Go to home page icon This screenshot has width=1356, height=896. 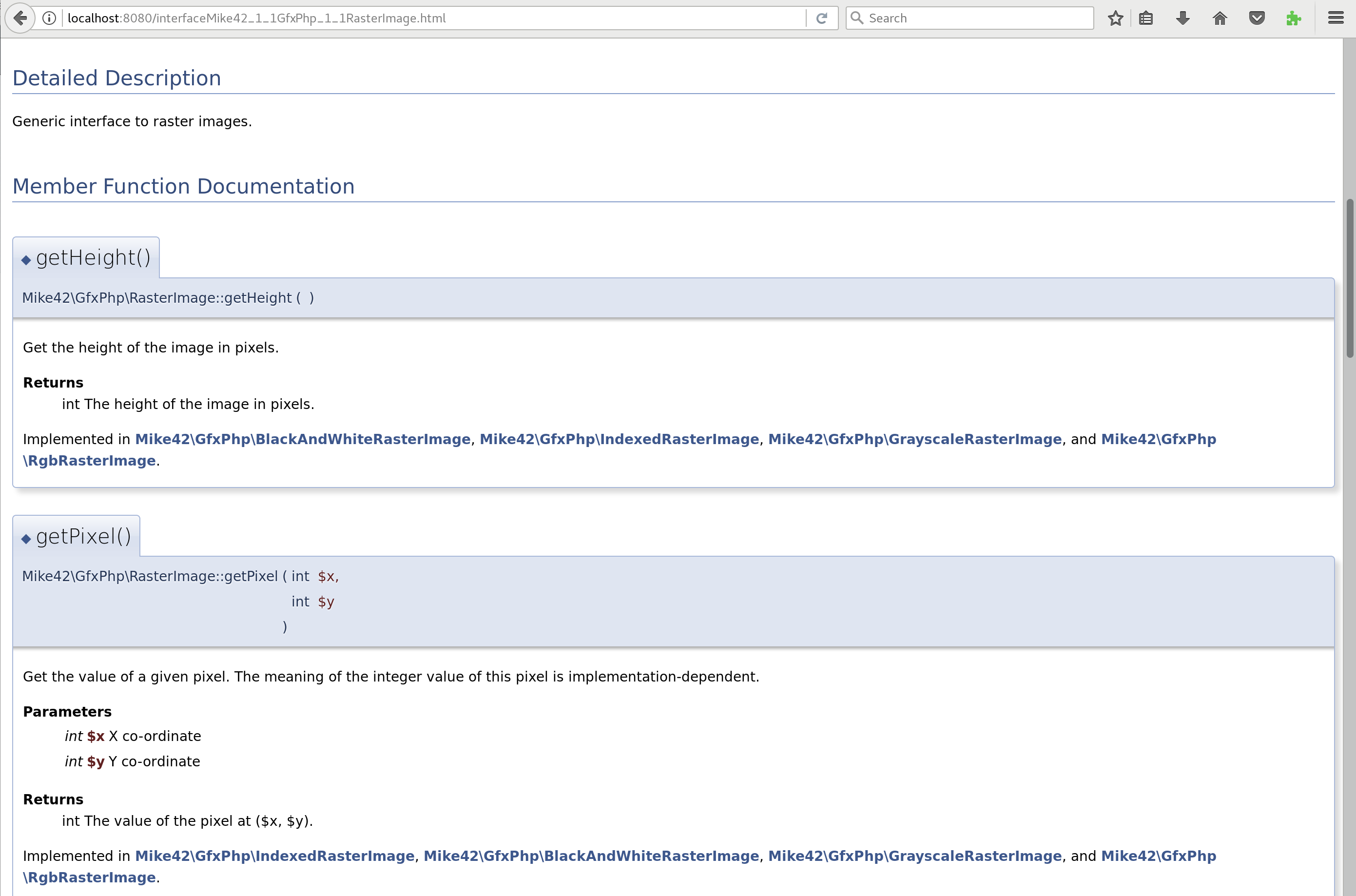[x=1220, y=19]
